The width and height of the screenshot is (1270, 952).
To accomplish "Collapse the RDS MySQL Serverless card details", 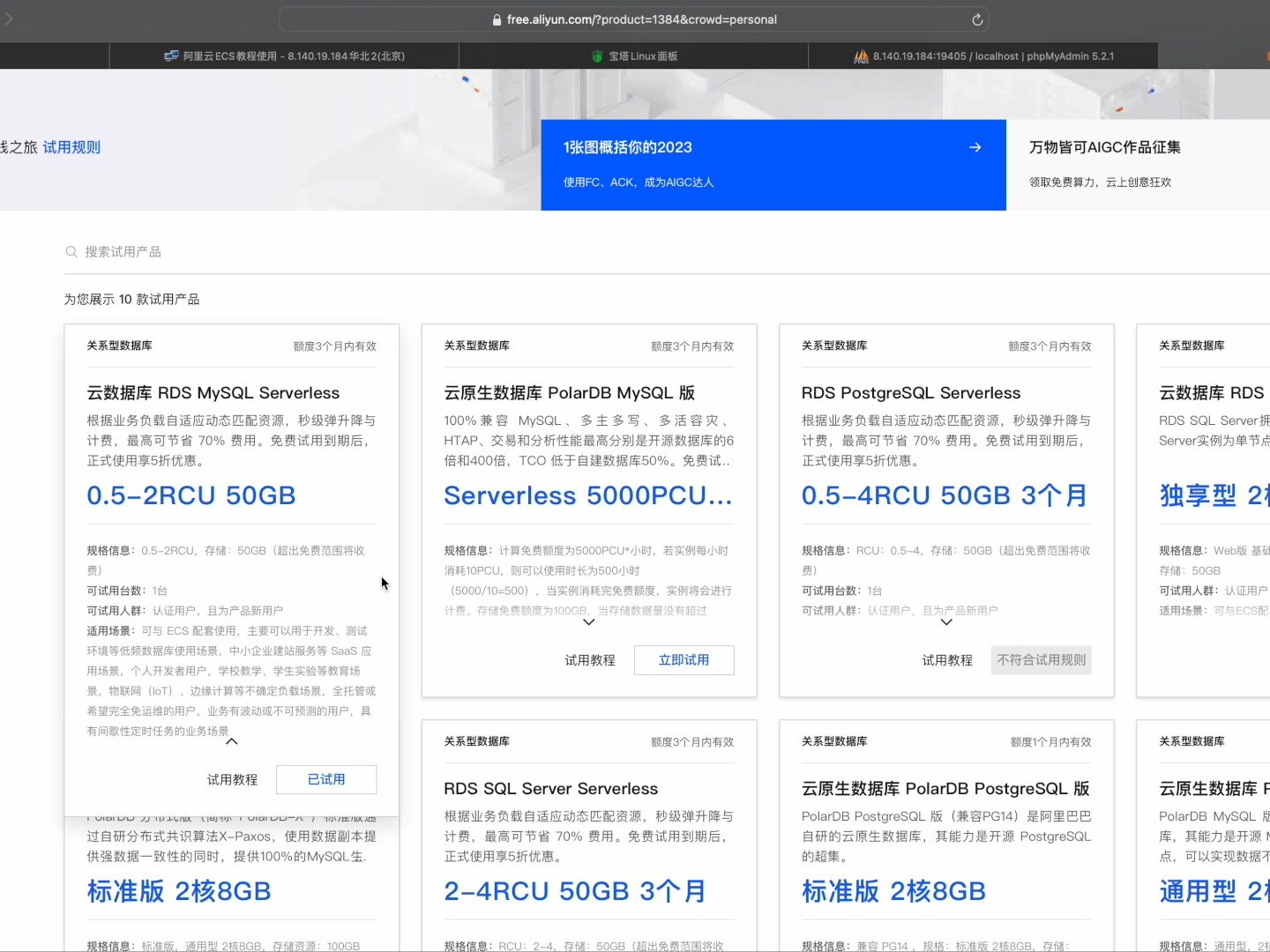I will pyautogui.click(x=232, y=741).
